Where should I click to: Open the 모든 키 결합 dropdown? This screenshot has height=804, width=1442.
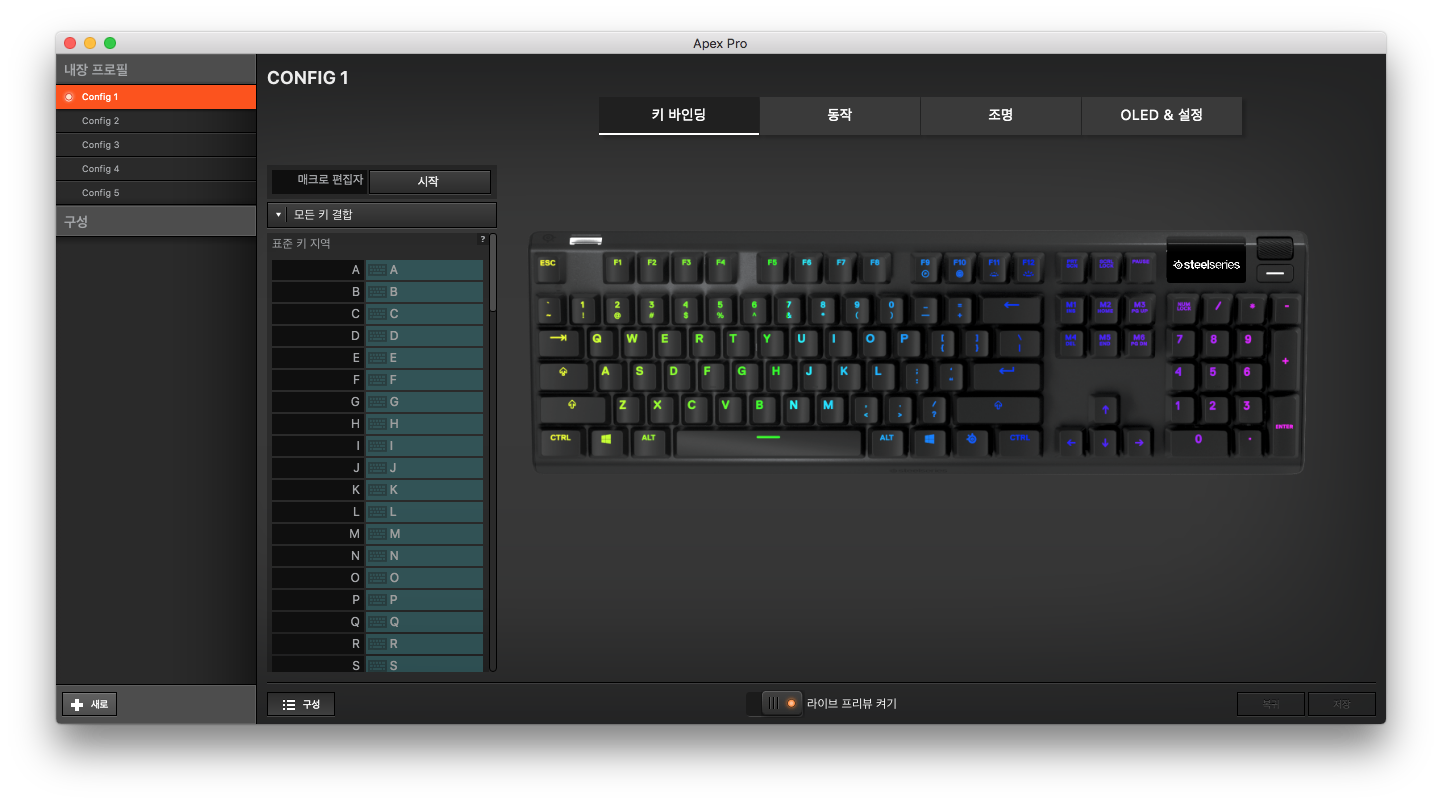pos(382,215)
